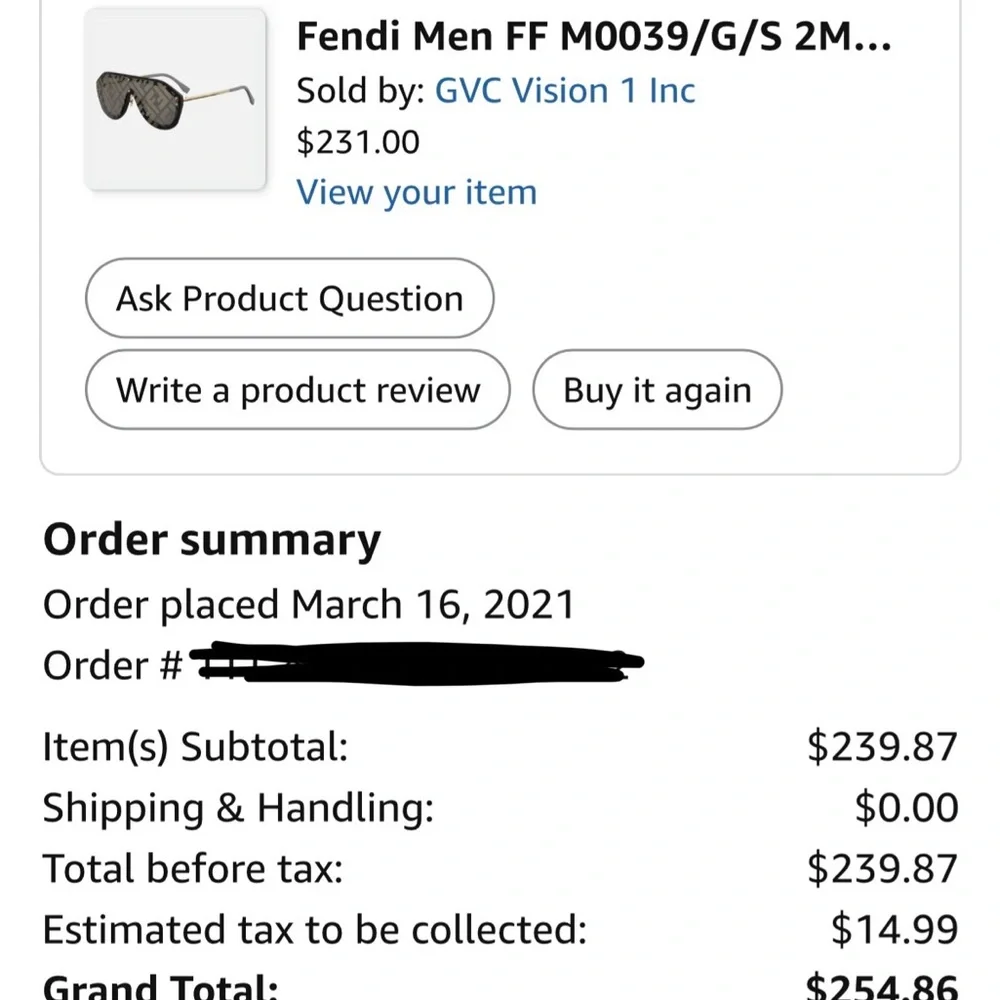Select the Item(s) Subtotal label
This screenshot has height=1000, width=1000.
pyautogui.click(x=192, y=746)
